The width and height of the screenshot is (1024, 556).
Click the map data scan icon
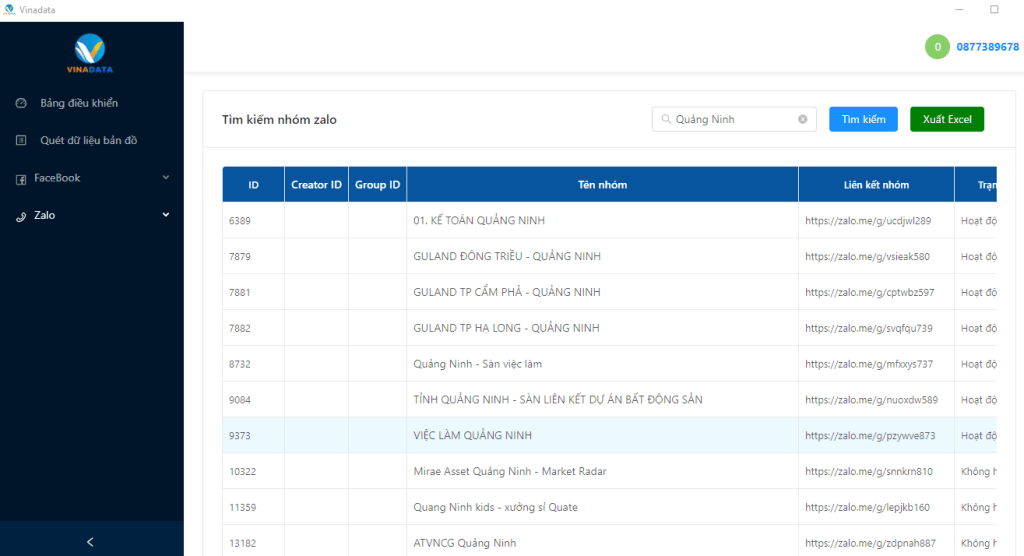[x=22, y=141]
